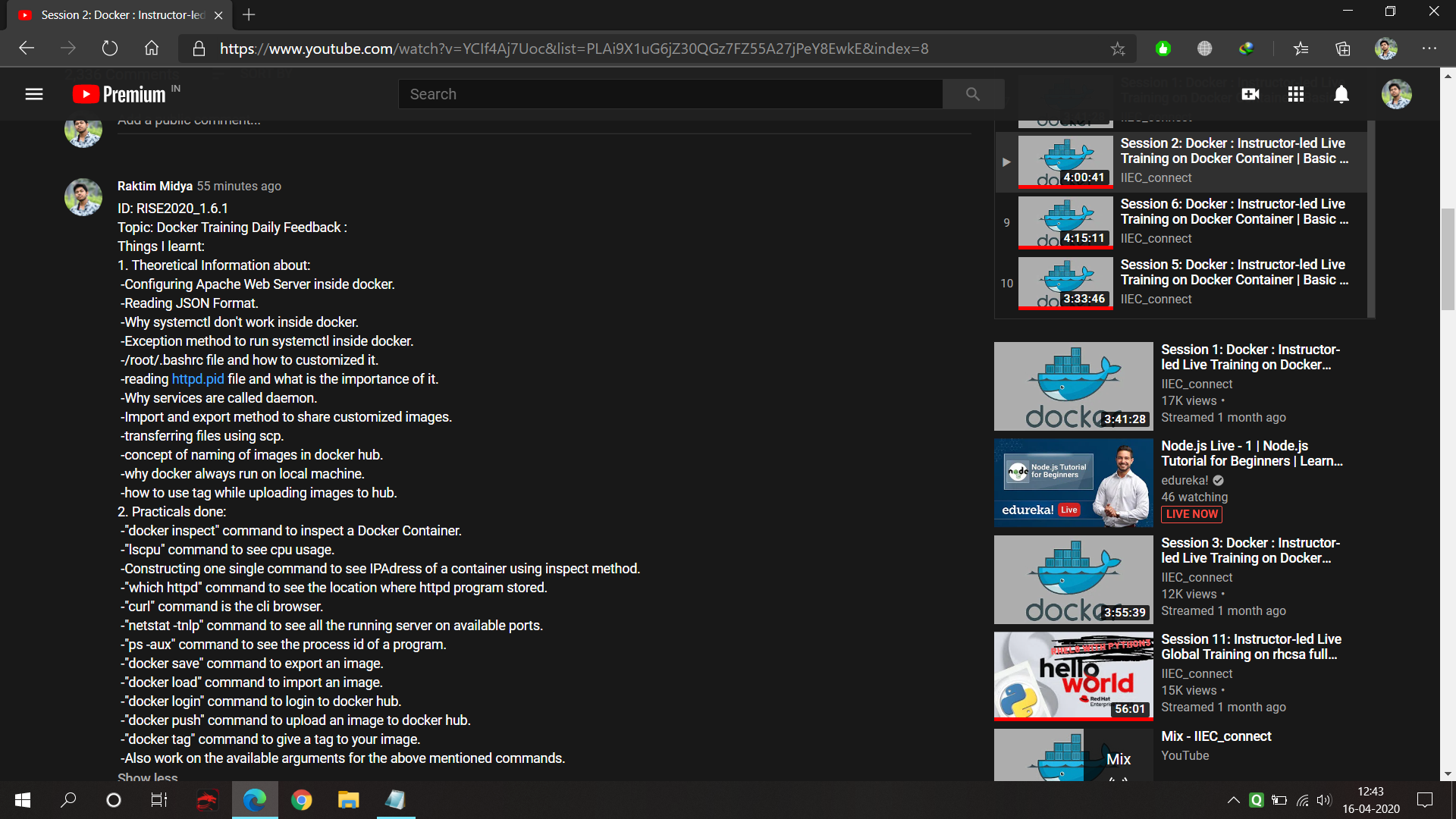The image size is (1456, 819).
Task: Open YouTube hamburger guide menu
Action: [34, 94]
